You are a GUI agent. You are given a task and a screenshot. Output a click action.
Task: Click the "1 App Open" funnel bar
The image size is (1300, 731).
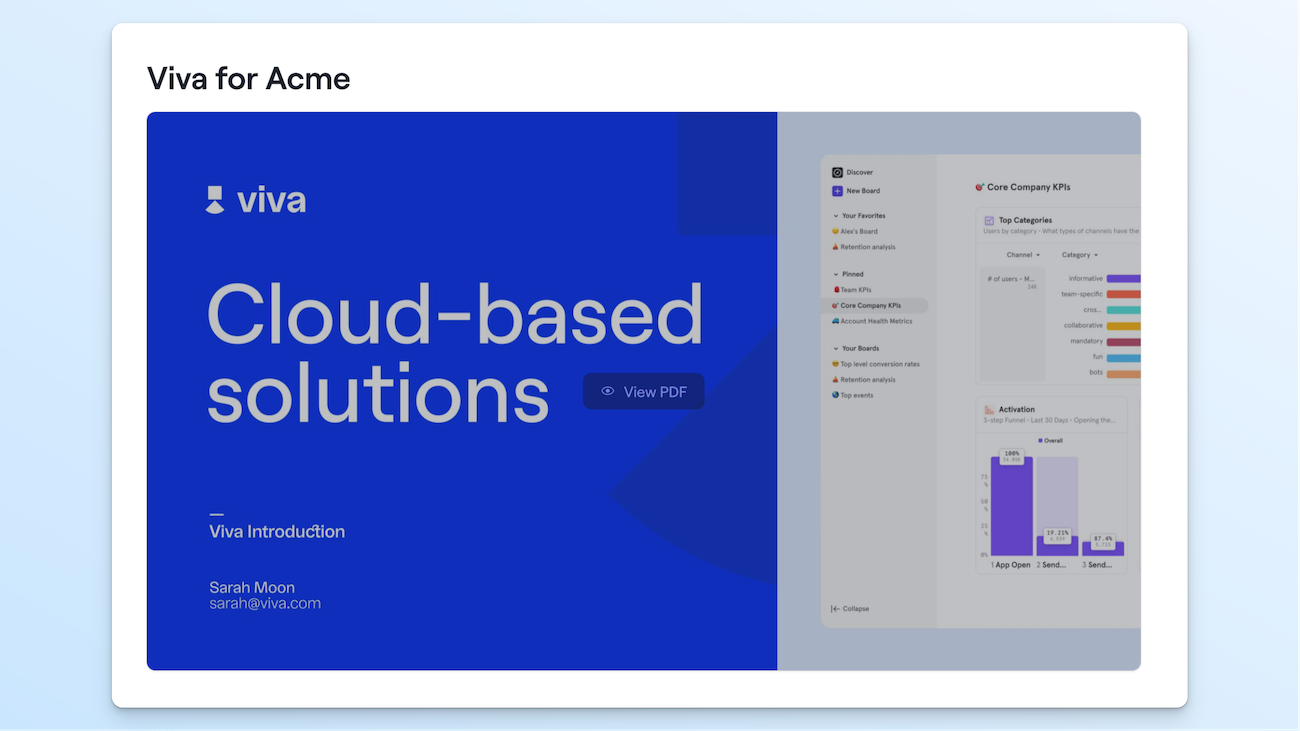(x=1012, y=506)
